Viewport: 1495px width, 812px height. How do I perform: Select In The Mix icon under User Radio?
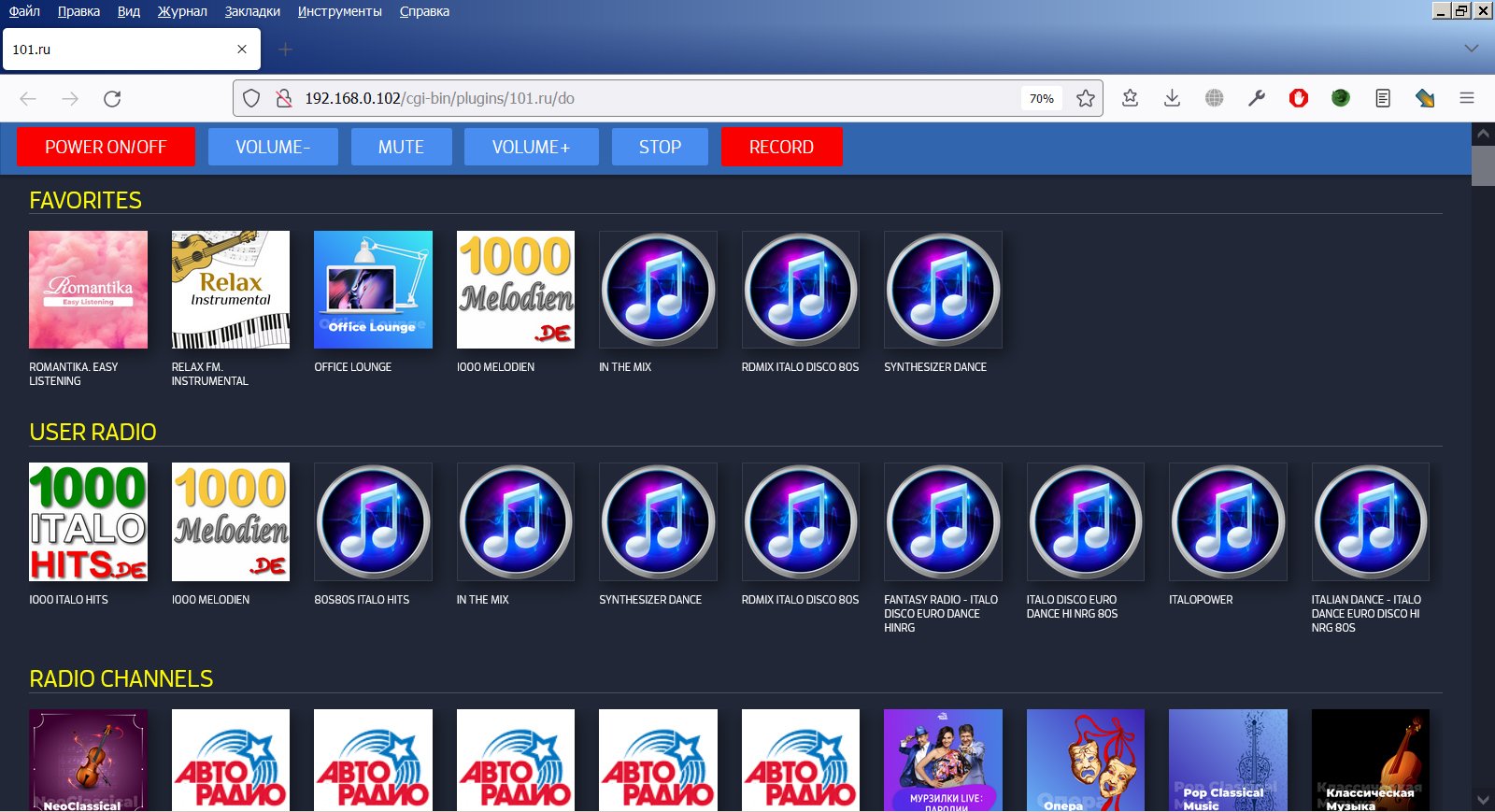(x=516, y=521)
